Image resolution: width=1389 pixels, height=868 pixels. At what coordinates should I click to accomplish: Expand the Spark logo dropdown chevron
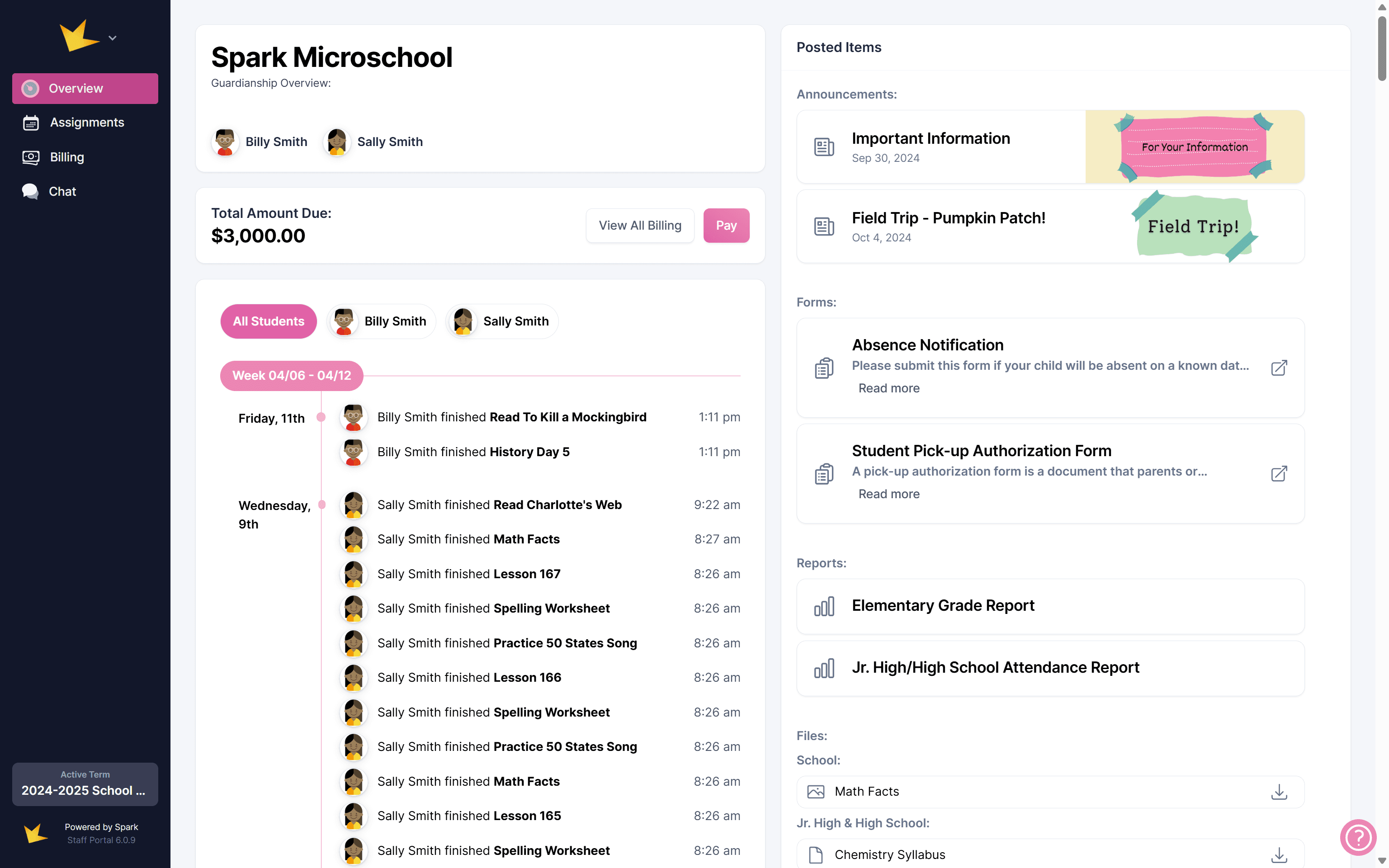(113, 38)
